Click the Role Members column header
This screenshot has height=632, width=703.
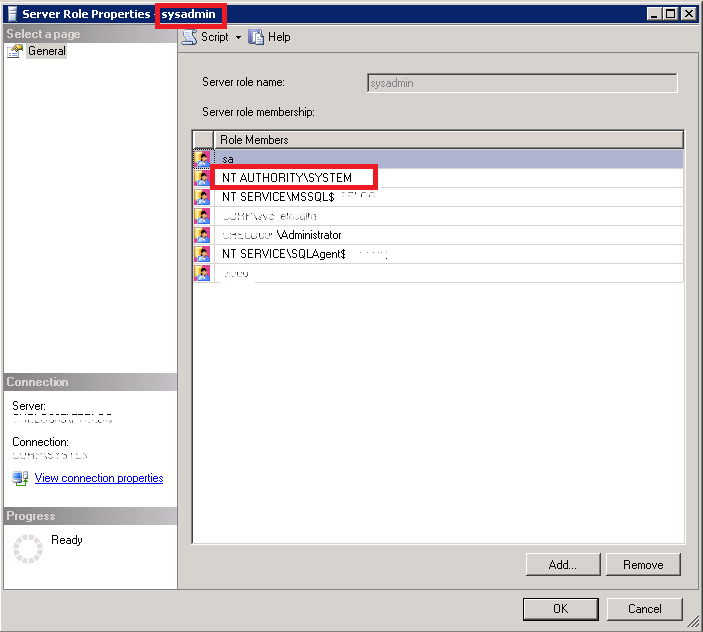(449, 140)
